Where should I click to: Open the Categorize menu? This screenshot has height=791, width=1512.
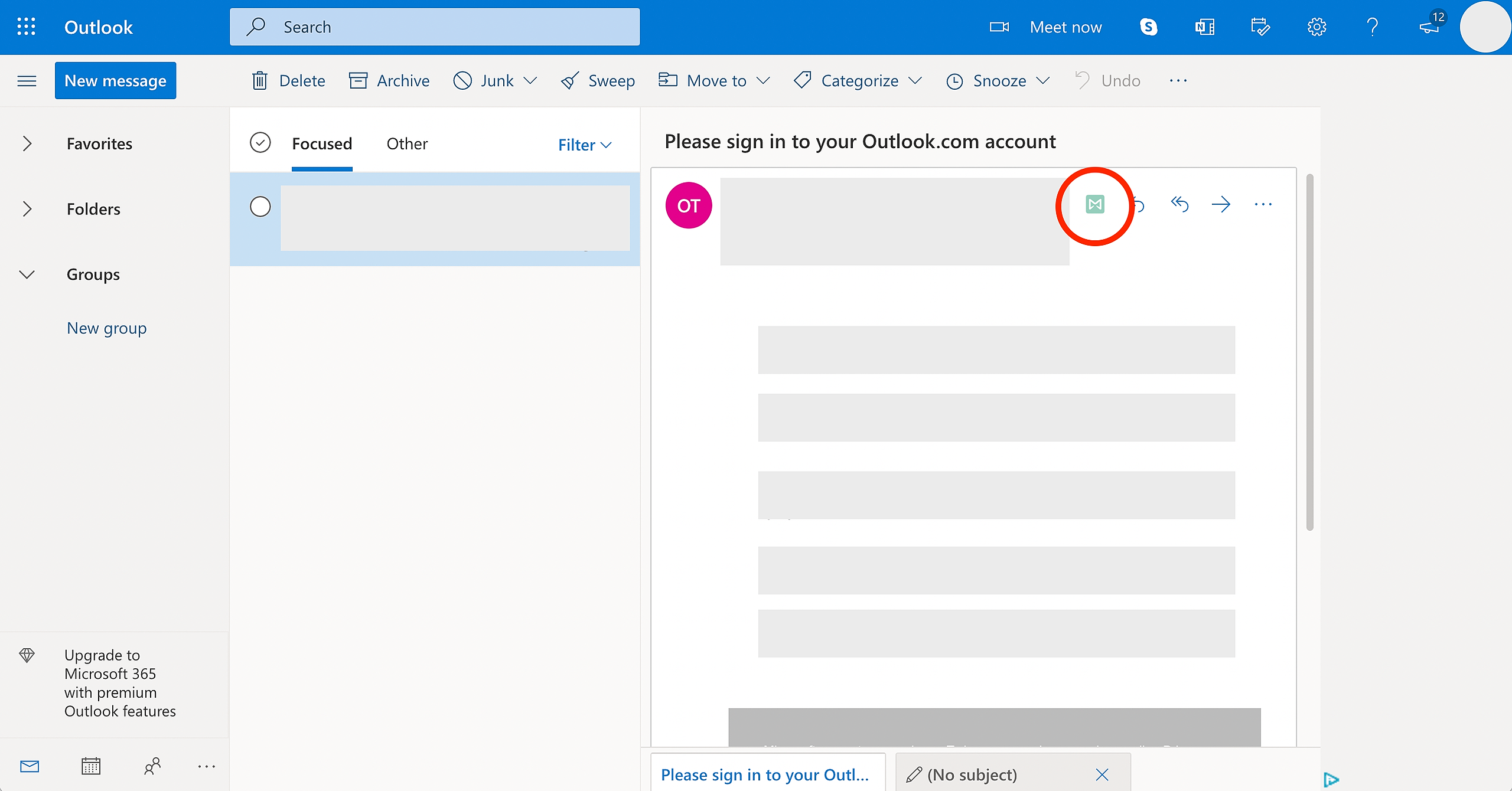pyautogui.click(x=858, y=81)
